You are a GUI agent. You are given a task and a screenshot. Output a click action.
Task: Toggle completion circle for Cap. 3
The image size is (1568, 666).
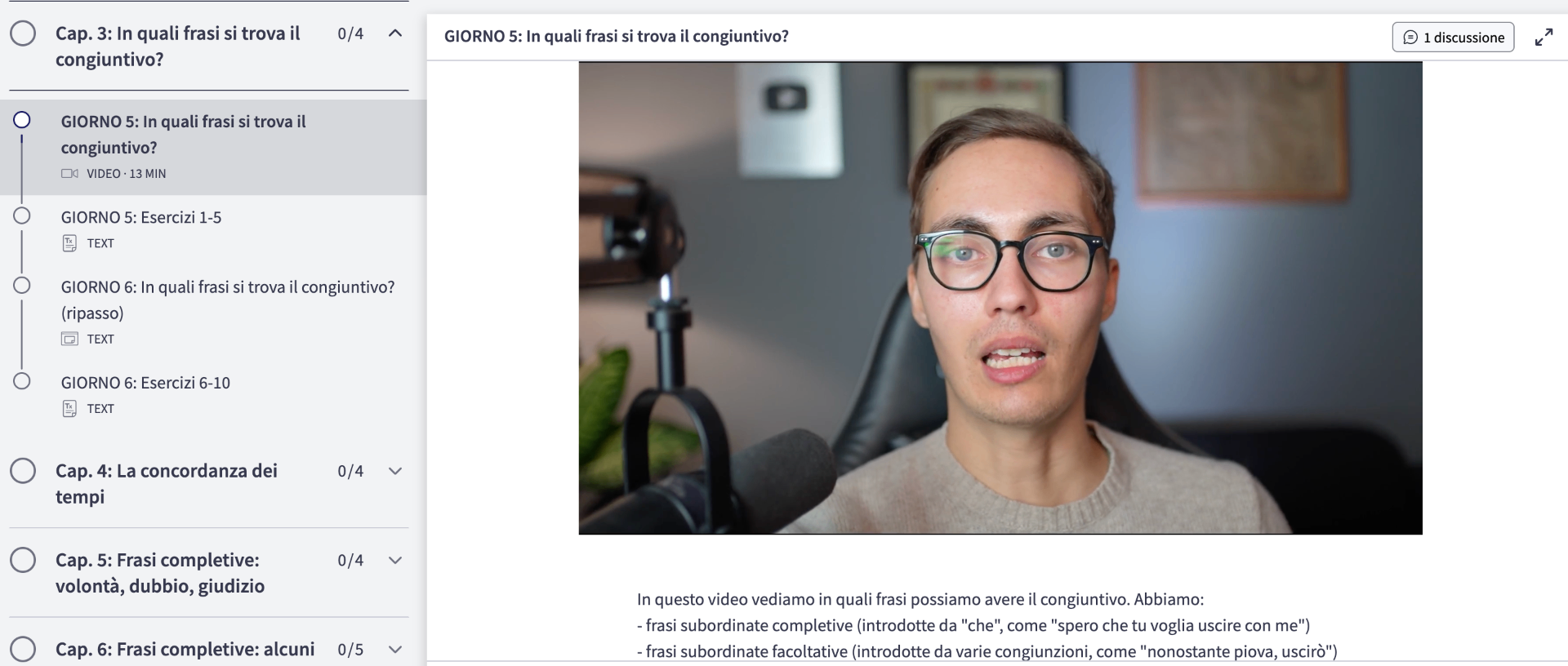[23, 33]
